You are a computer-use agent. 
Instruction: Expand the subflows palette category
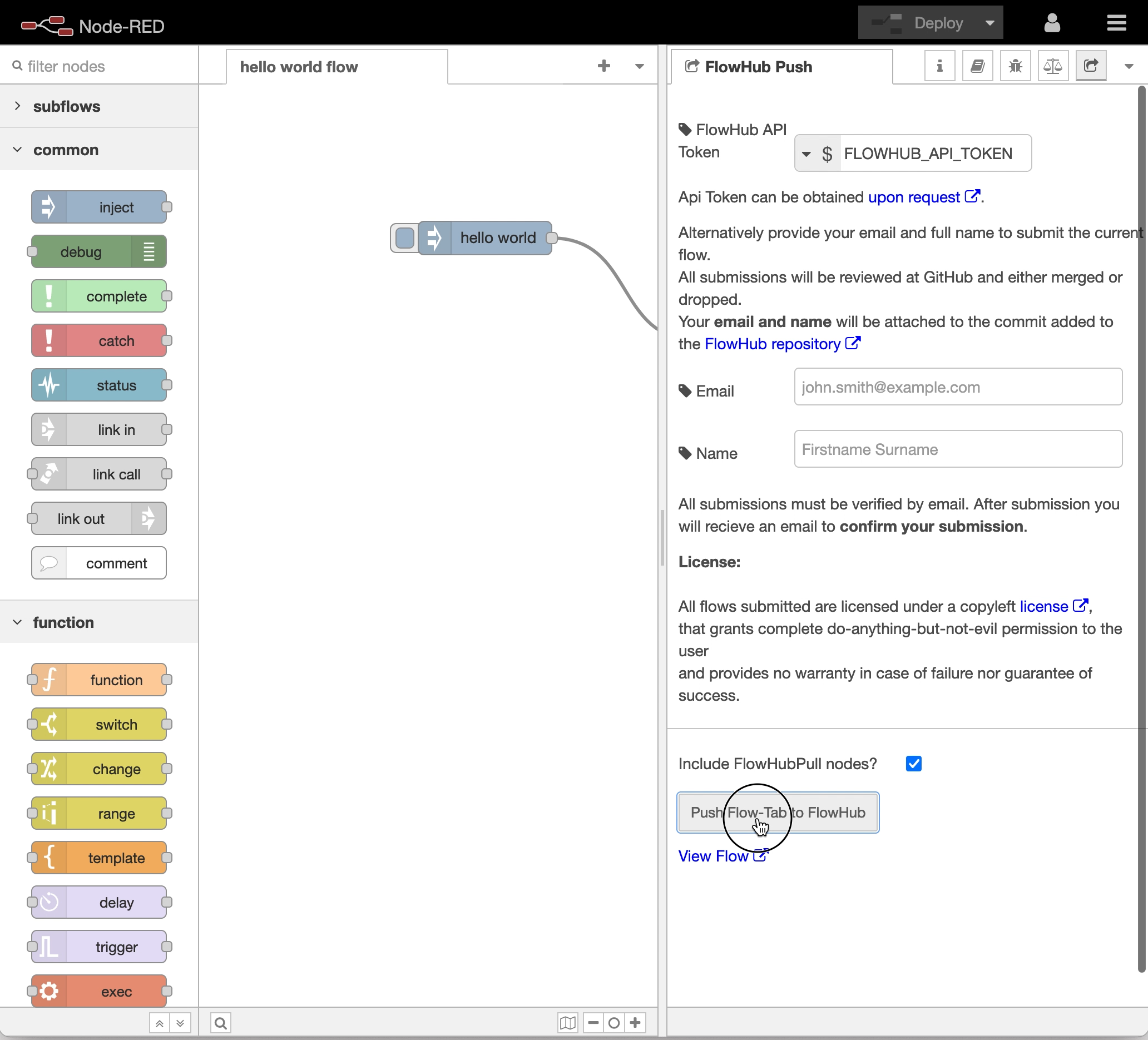pyautogui.click(x=99, y=106)
